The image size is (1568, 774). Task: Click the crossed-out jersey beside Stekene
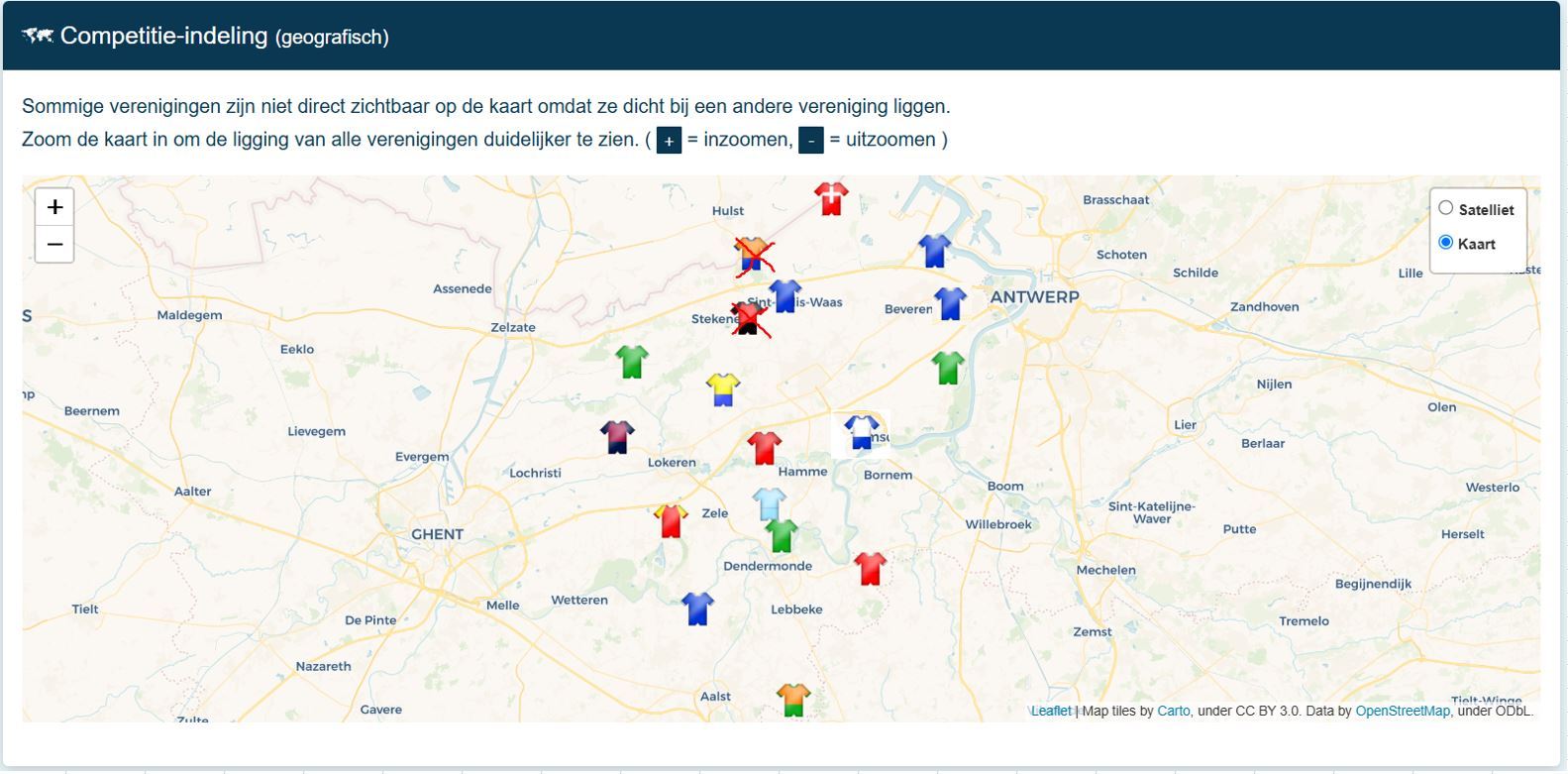tap(749, 319)
